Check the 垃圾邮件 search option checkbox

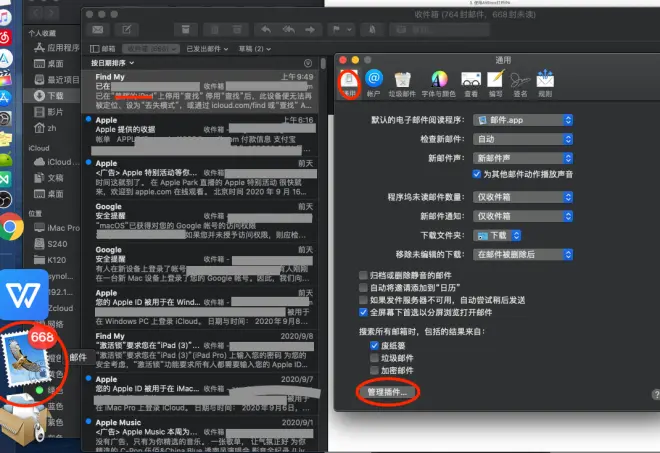tap(374, 358)
